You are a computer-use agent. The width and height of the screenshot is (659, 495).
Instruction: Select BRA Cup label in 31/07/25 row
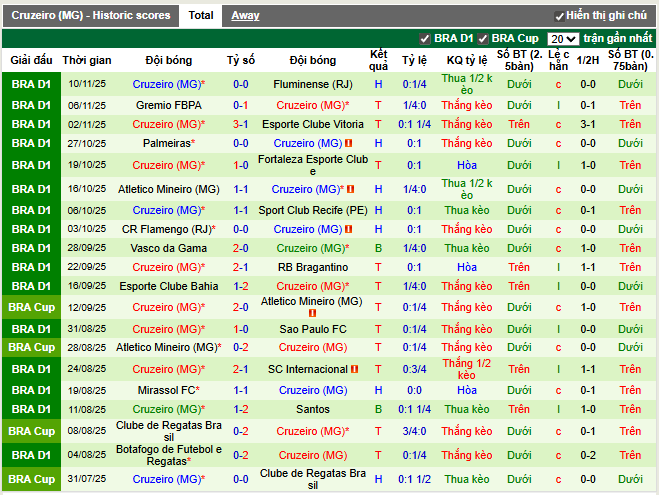pyautogui.click(x=32, y=479)
